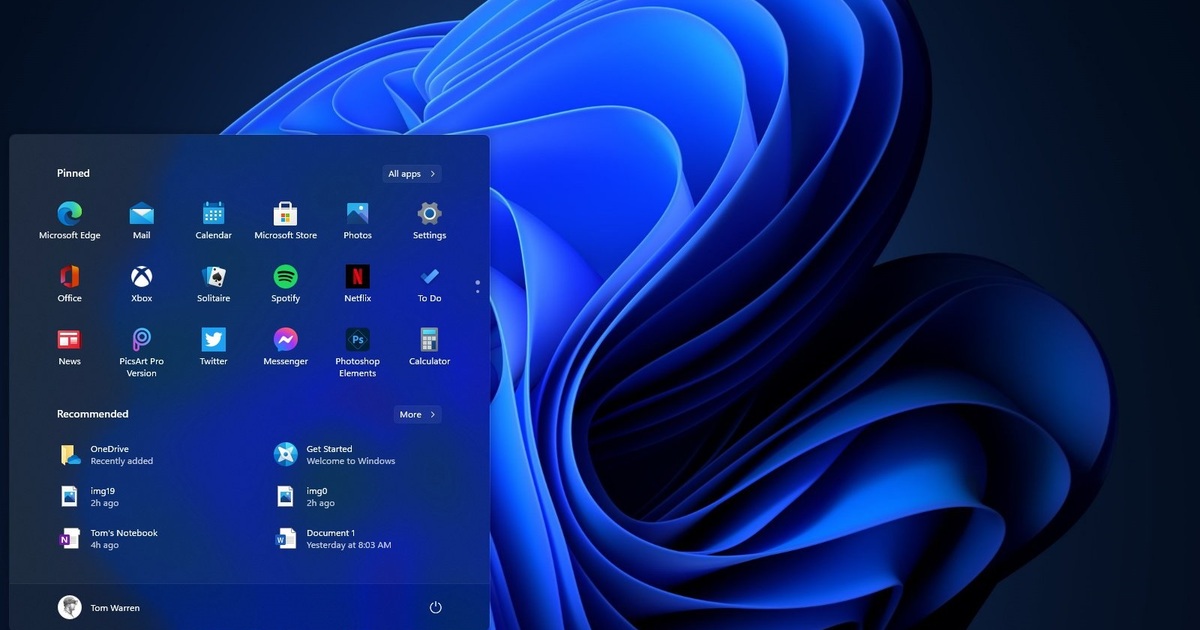Open the Calendar app
This screenshot has height=630, width=1200.
click(x=214, y=221)
